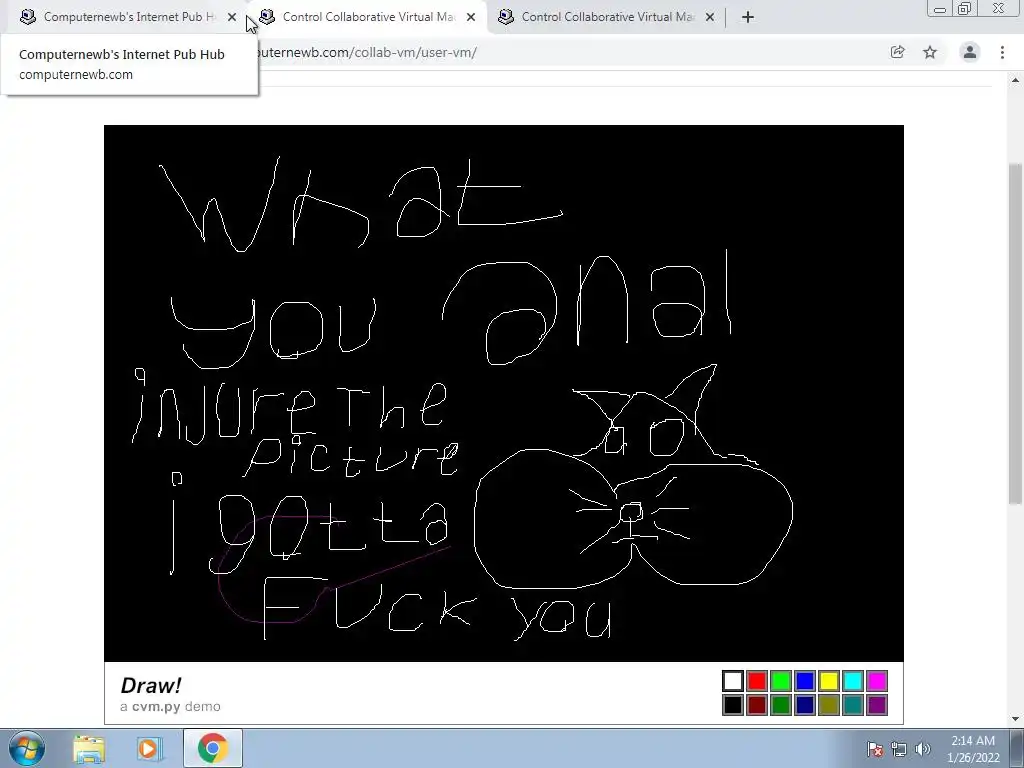The width and height of the screenshot is (1024, 768).
Task: Choose the magenta color swatch
Action: (x=877, y=681)
